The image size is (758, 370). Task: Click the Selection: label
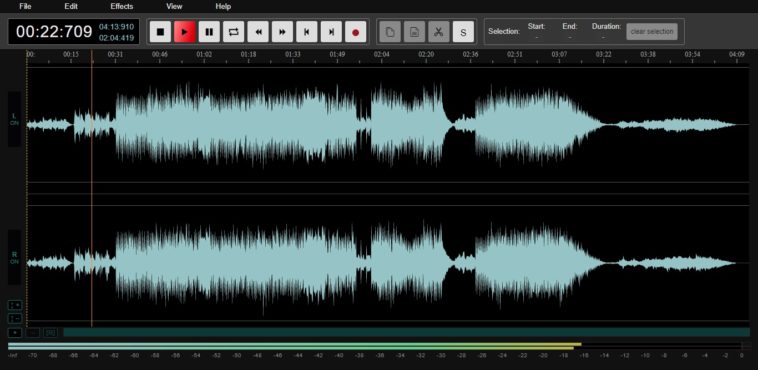(x=504, y=31)
